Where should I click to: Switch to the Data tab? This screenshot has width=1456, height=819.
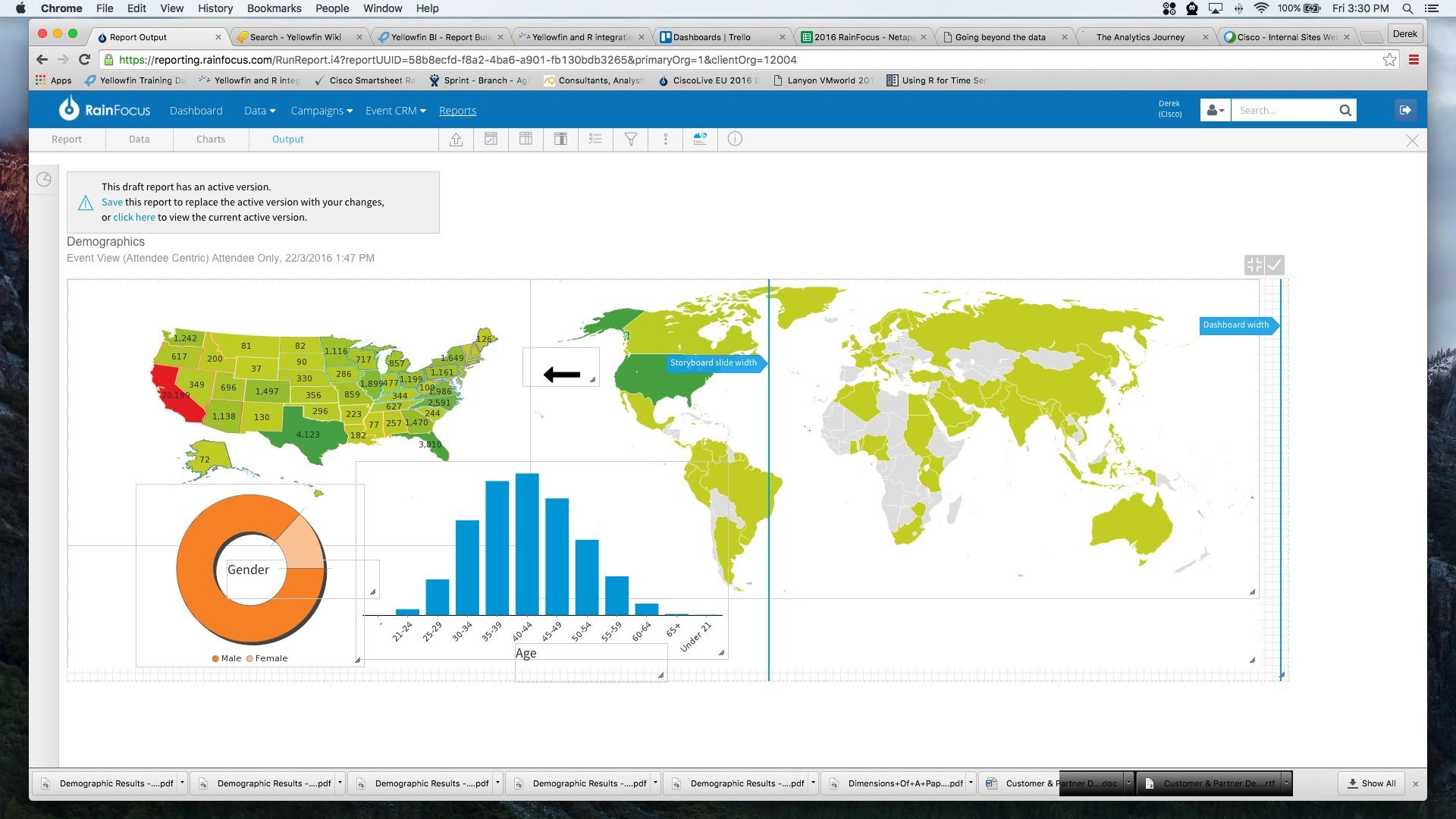coord(138,139)
